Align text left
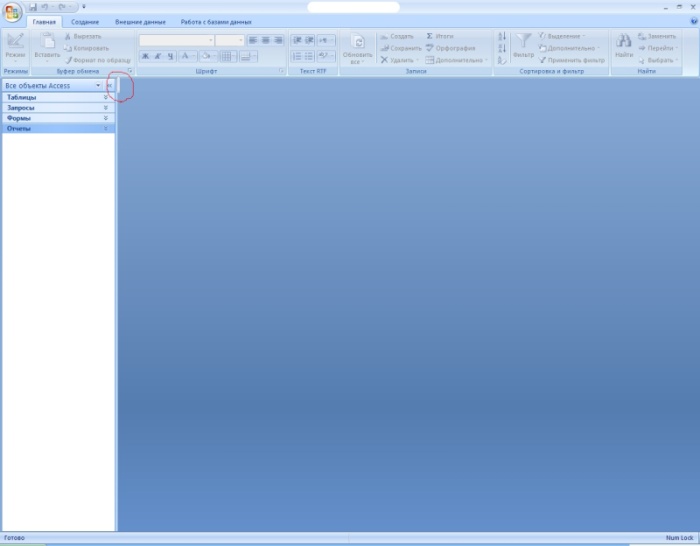The width and height of the screenshot is (700, 546). pos(253,40)
